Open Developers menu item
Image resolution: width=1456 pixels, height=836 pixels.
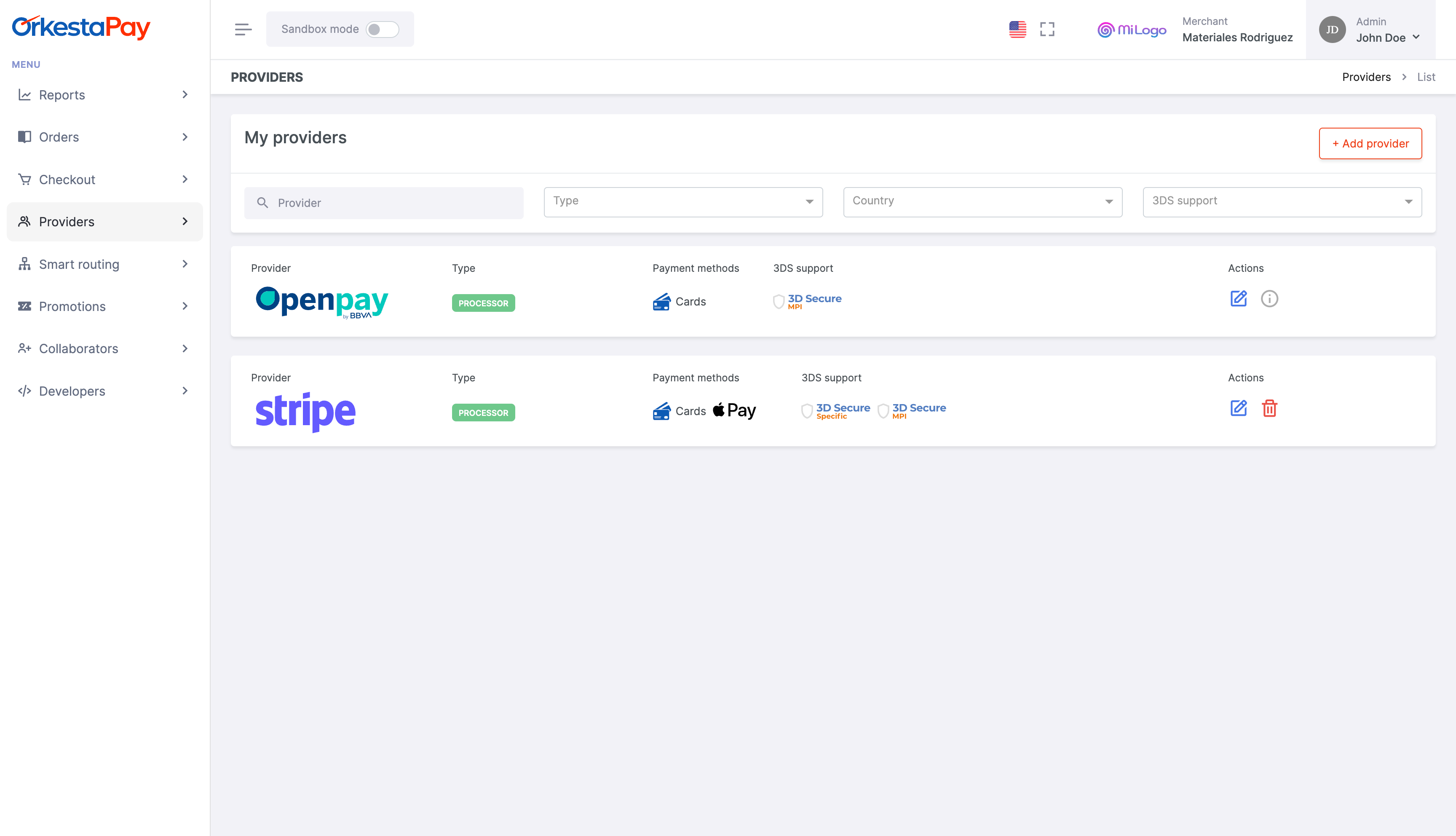104,391
